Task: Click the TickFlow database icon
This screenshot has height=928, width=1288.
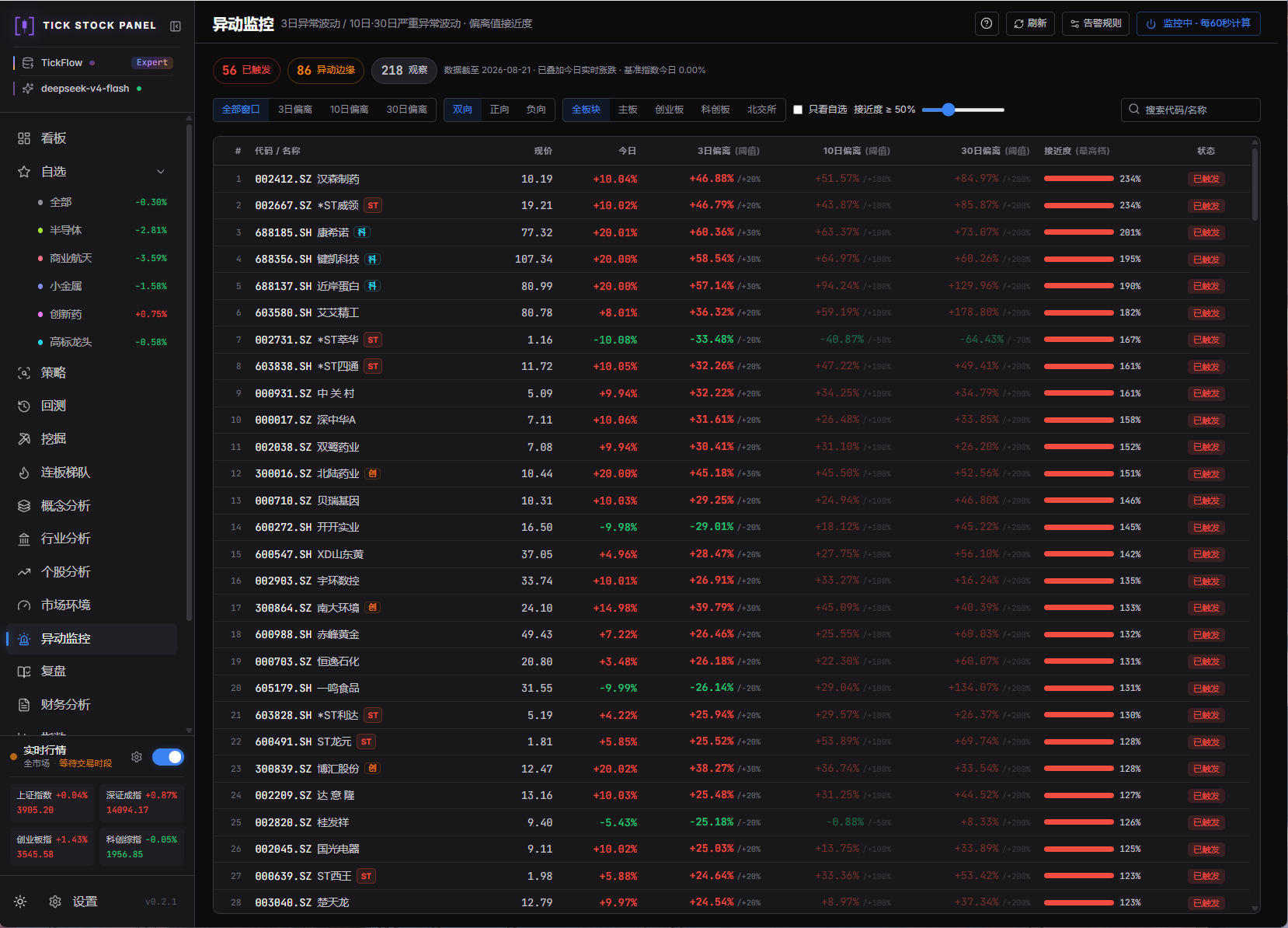Action: (x=28, y=63)
